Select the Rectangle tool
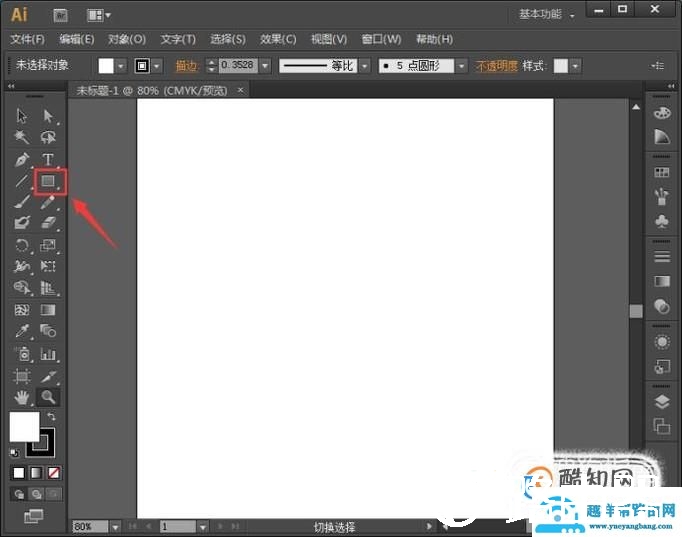Screen dimensions: 682x537 pyautogui.click(x=49, y=181)
